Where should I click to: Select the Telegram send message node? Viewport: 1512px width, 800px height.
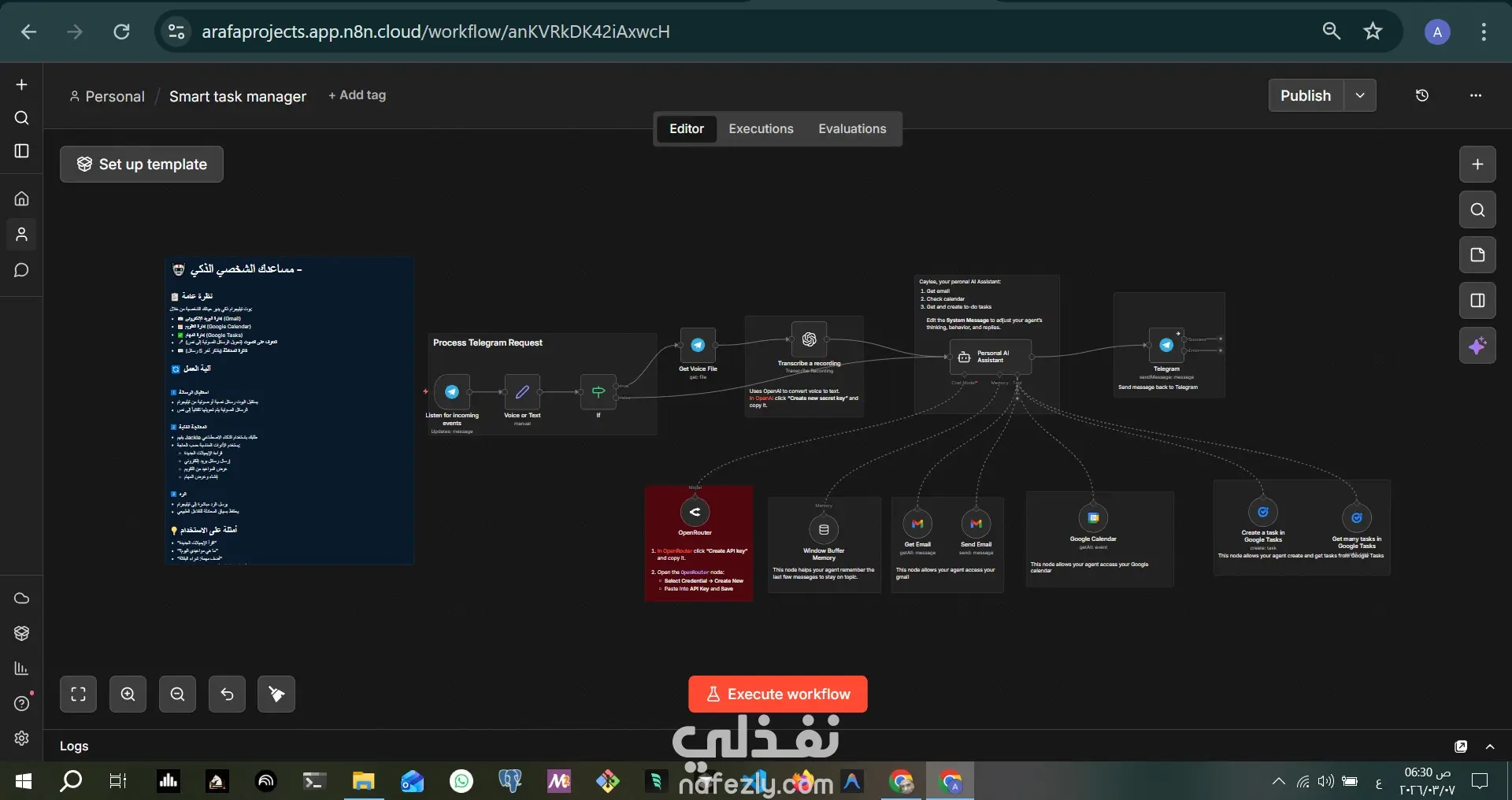tap(1166, 345)
